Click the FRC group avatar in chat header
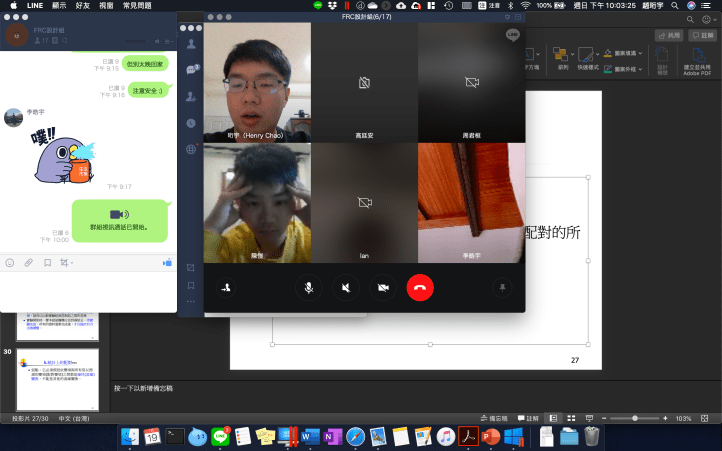The image size is (722, 451). point(17,35)
